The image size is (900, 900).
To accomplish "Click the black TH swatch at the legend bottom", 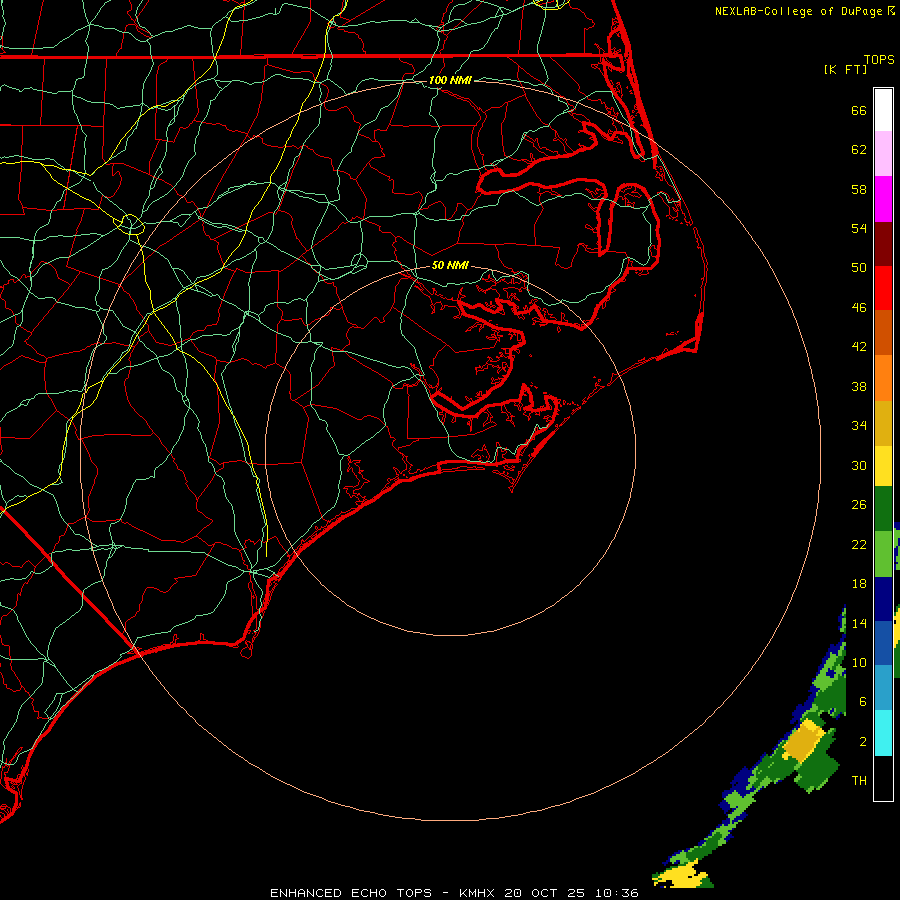I will (x=883, y=778).
